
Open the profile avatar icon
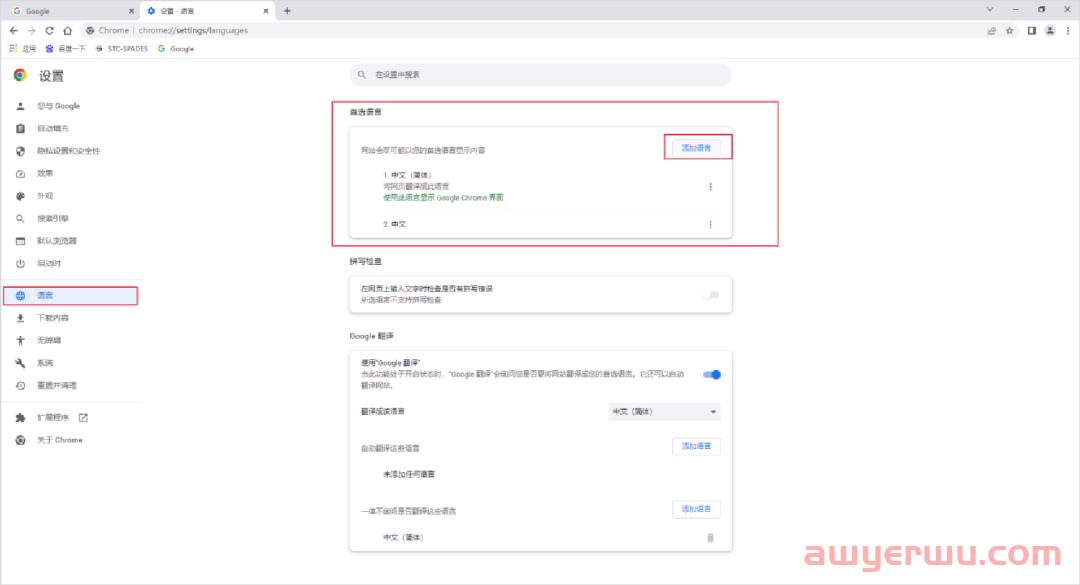point(1050,30)
